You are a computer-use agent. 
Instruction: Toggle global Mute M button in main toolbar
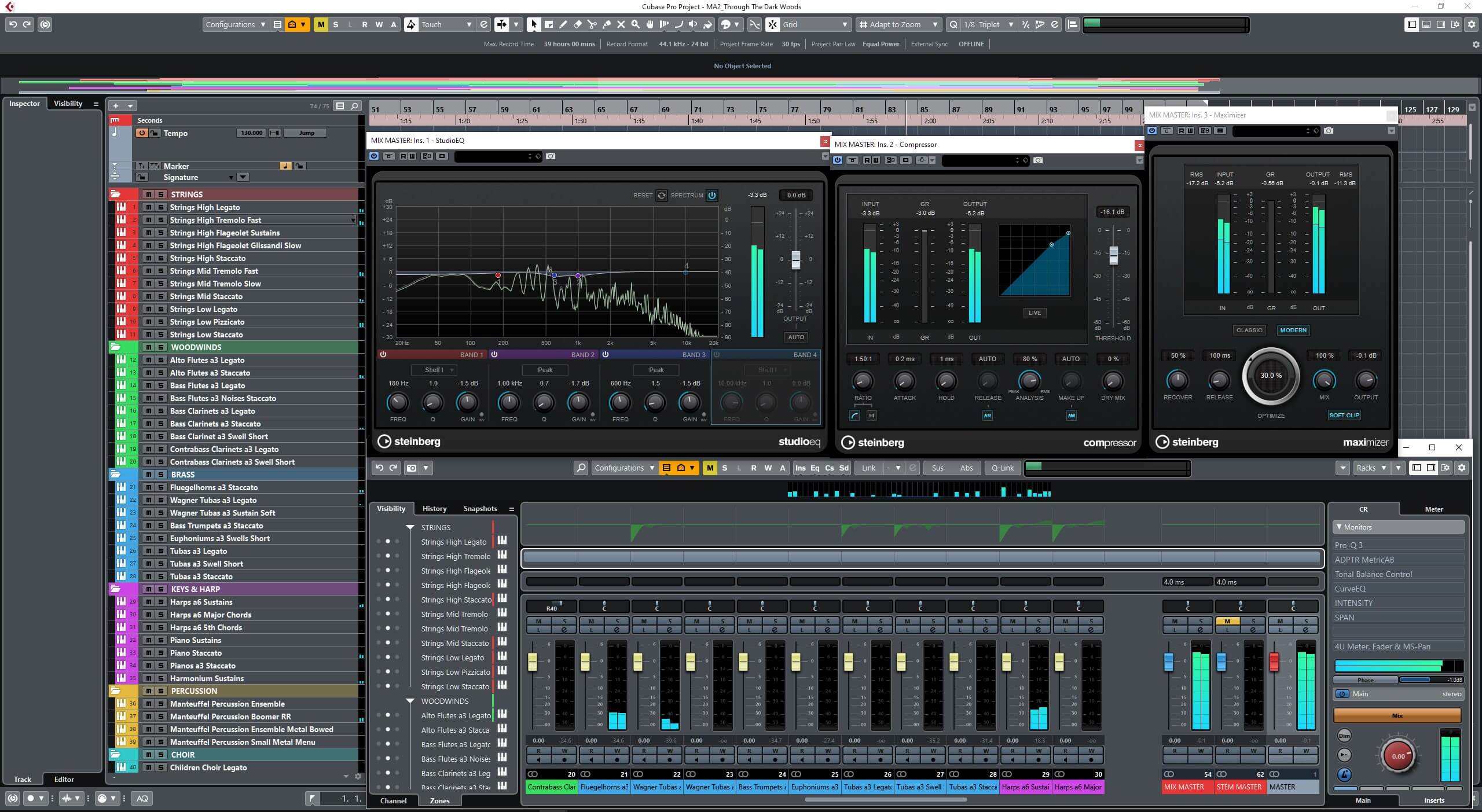321,24
